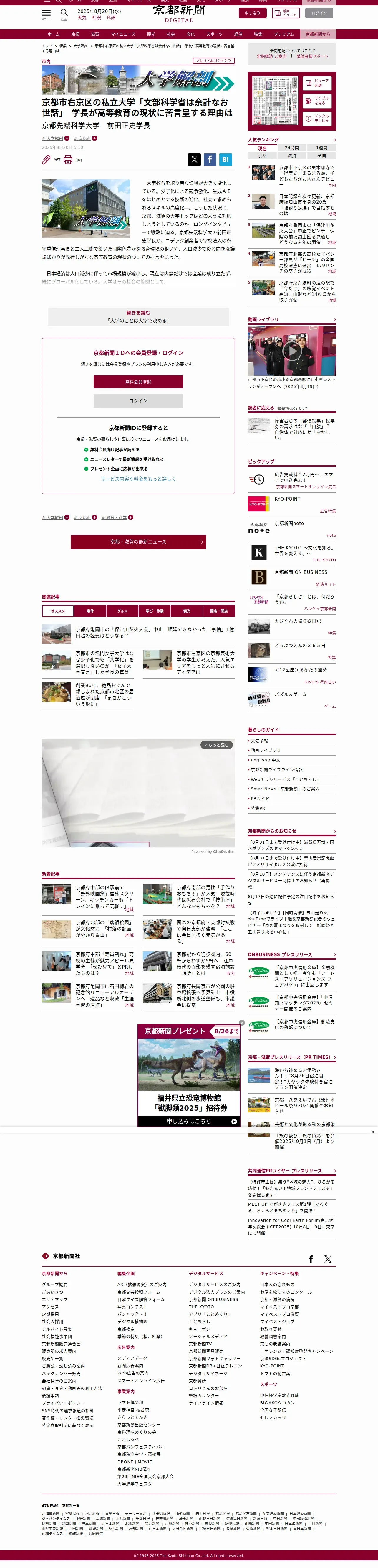Filter ranking by 滋賀
Image resolution: width=378 pixels, height=1568 pixels.
(291, 156)
